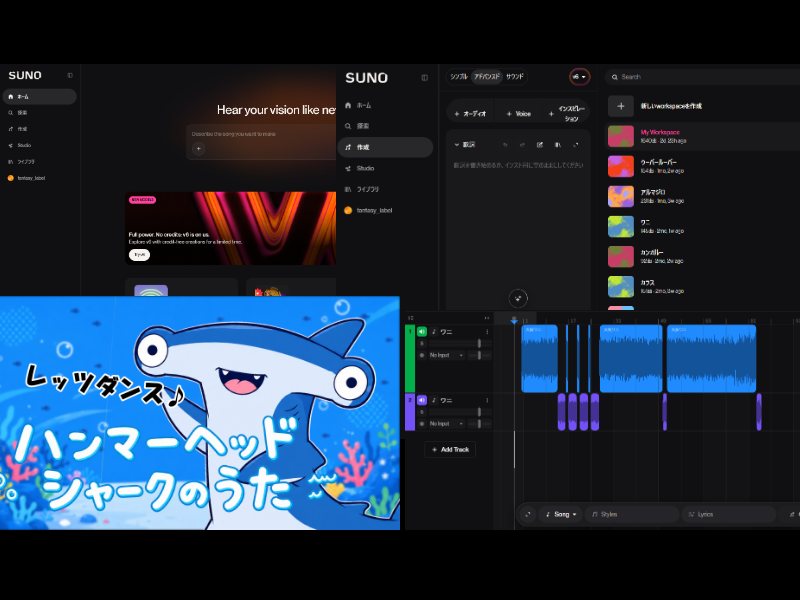Click the expand icon beside Song selector
The image size is (800, 600).
[x=528, y=514]
